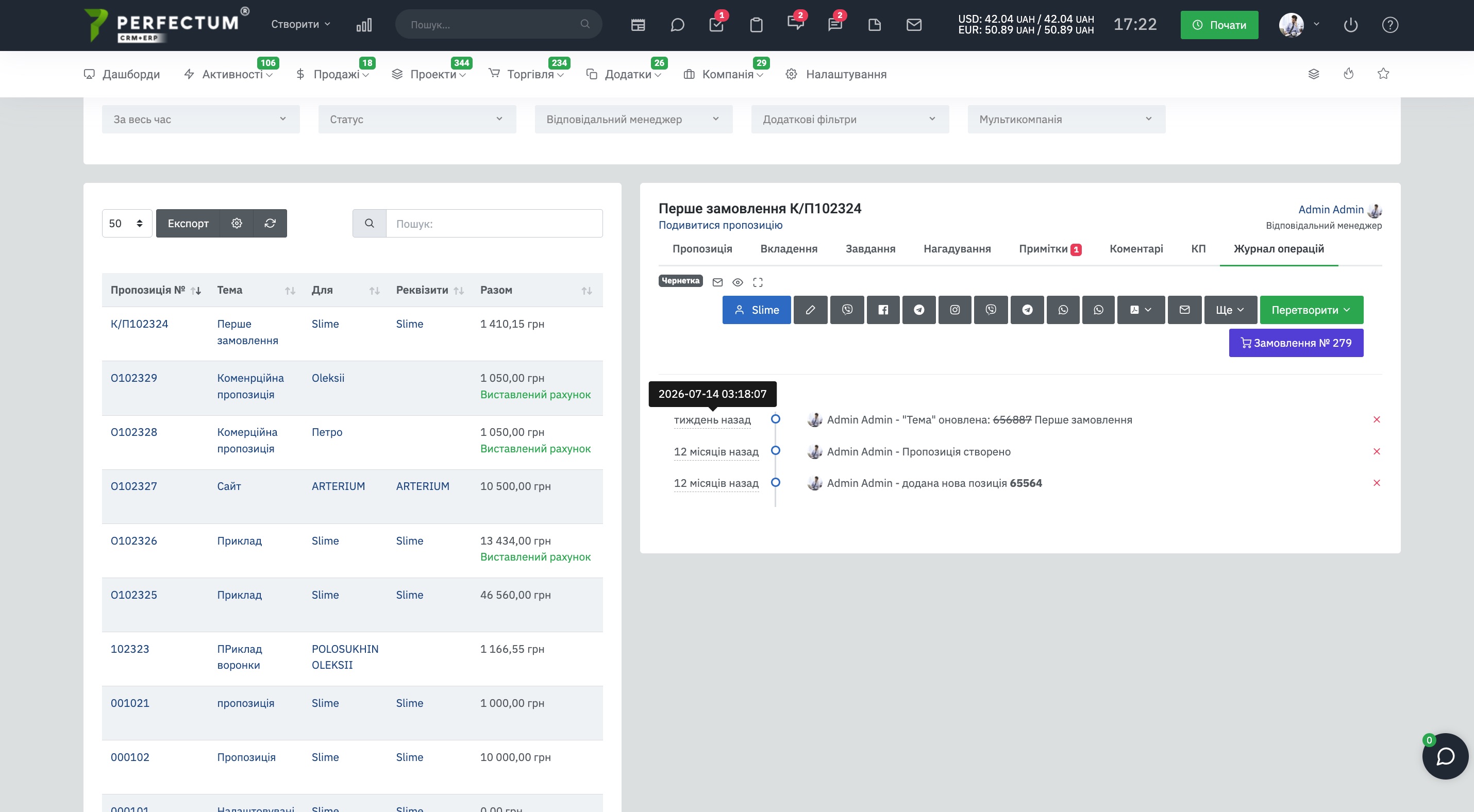This screenshot has width=1474, height=812.
Task: Switch to the Коментарі tab
Action: click(1136, 249)
